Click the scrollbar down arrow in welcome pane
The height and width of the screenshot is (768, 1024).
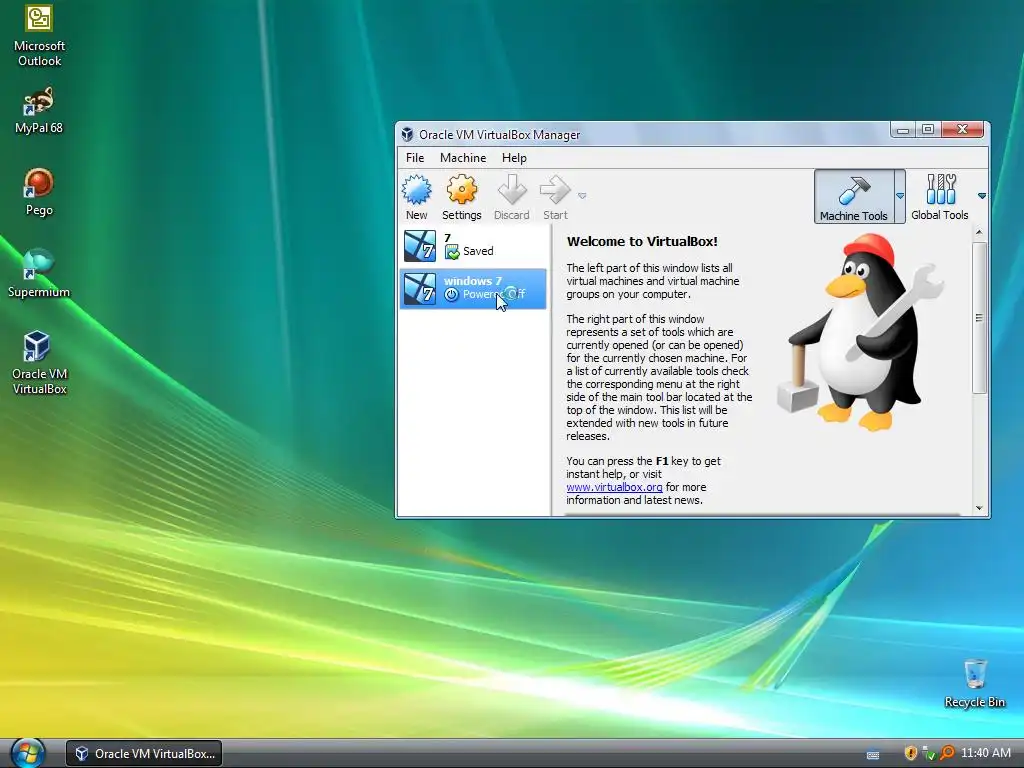tap(979, 508)
